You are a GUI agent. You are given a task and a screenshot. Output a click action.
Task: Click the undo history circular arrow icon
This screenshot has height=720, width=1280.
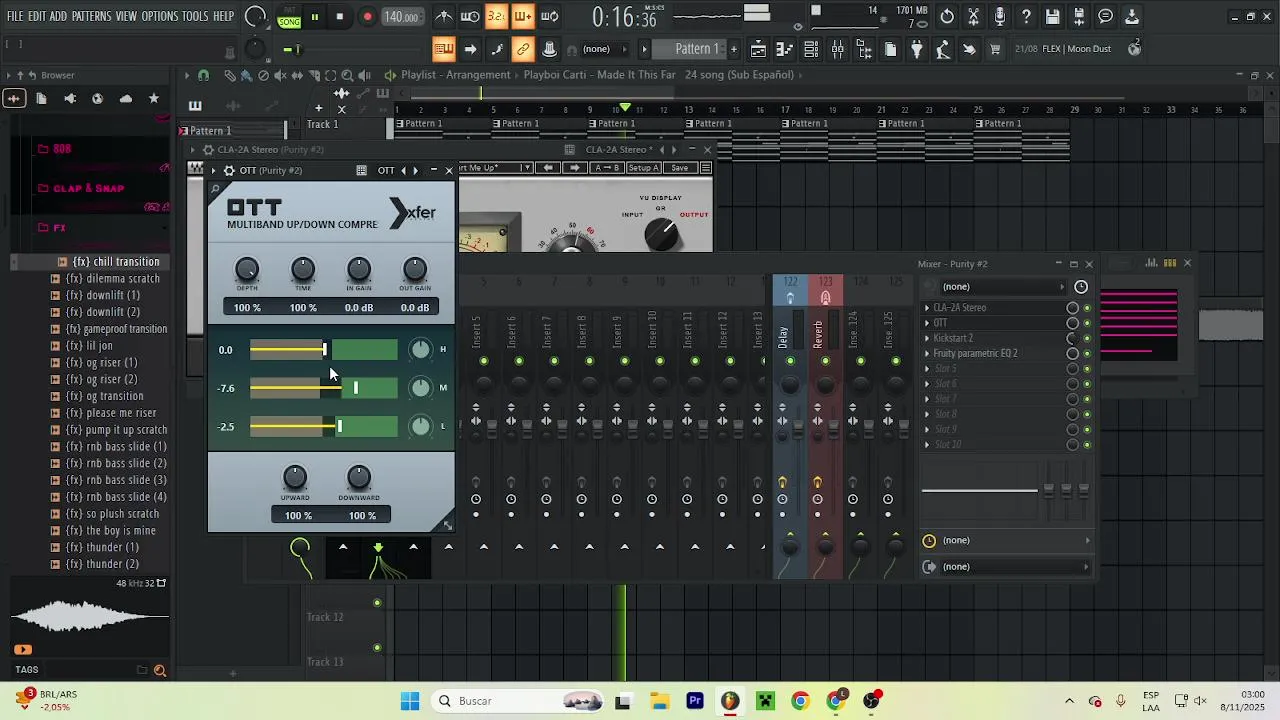(947, 16)
